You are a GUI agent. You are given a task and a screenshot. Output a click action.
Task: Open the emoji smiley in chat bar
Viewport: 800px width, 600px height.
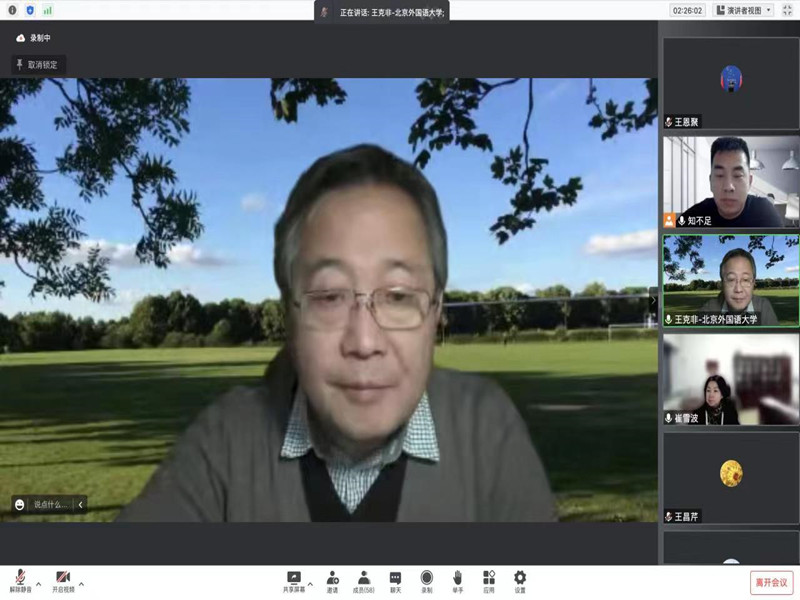(x=20, y=505)
